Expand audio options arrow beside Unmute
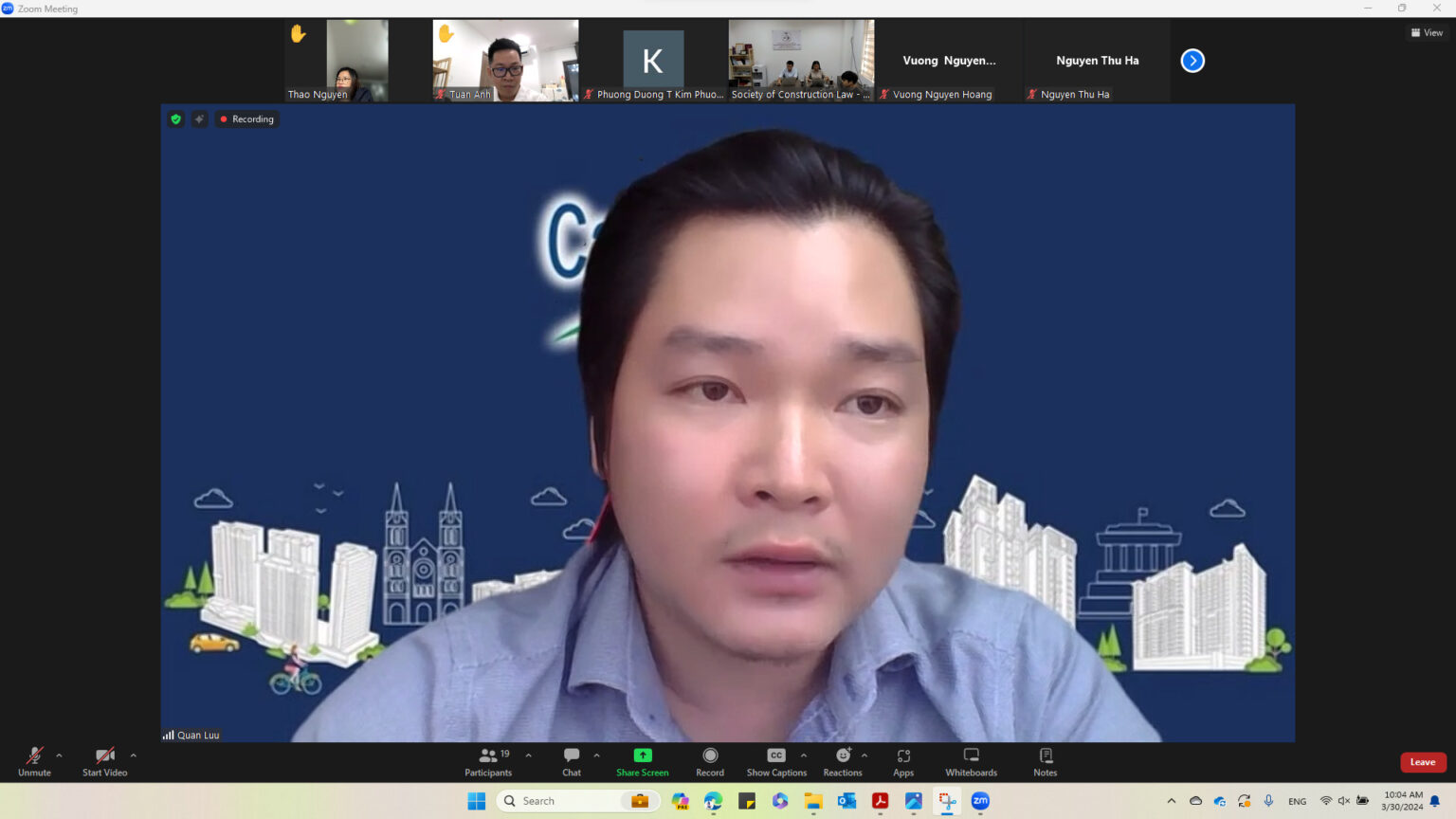 (59, 755)
